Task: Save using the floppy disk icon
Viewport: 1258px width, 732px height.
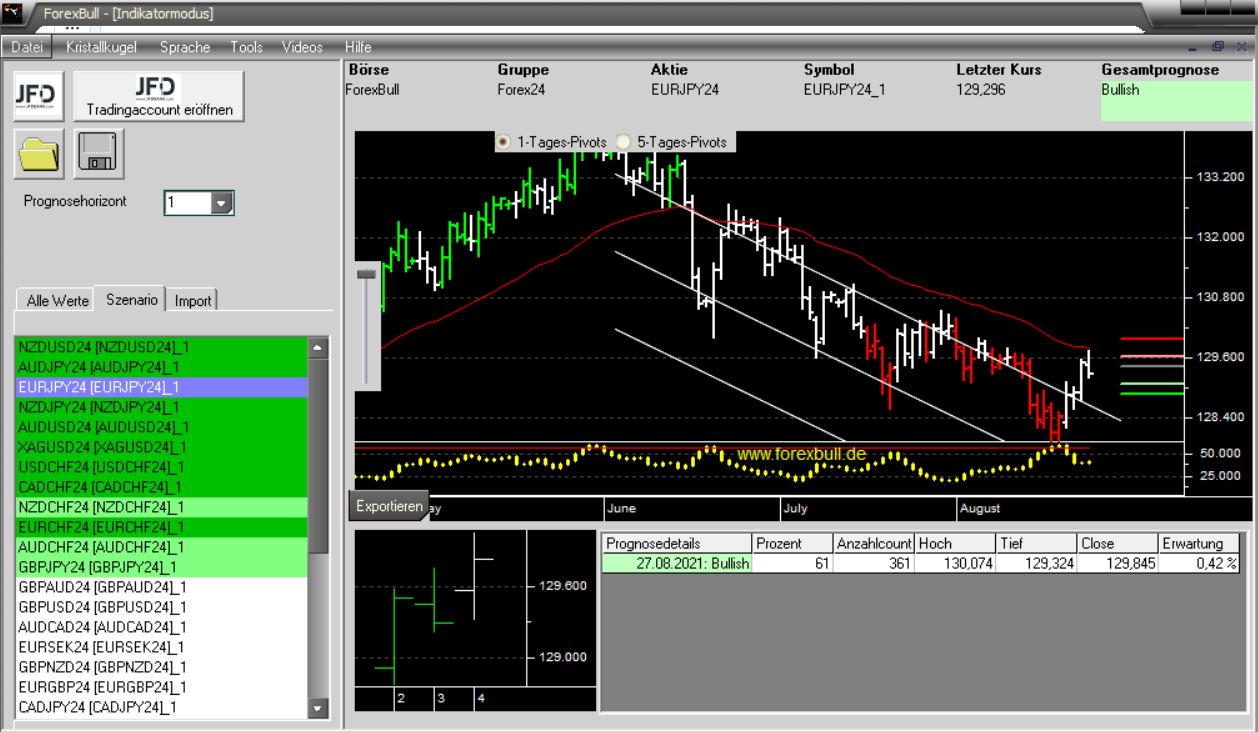Action: coord(98,153)
